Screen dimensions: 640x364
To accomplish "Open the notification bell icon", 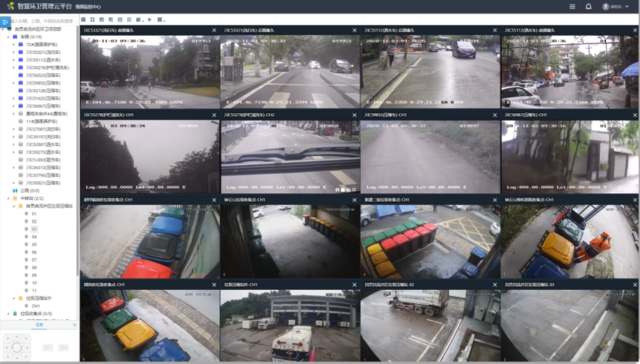I will [x=588, y=6].
